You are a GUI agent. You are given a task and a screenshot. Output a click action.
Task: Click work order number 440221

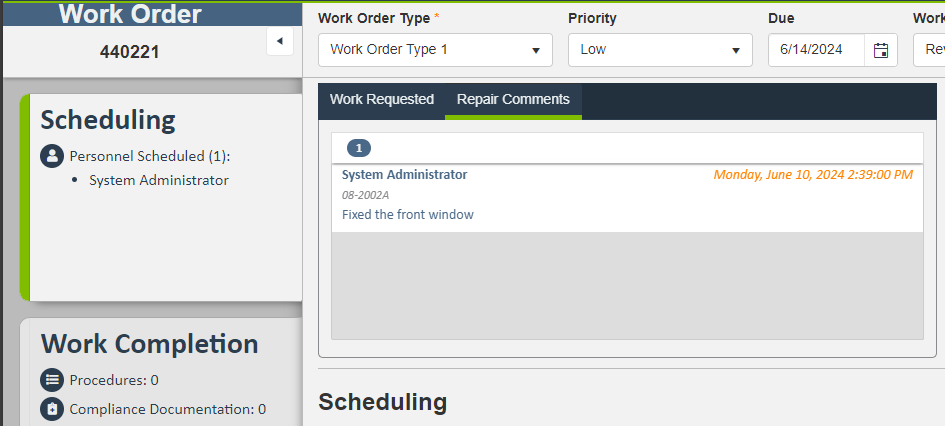(x=130, y=52)
